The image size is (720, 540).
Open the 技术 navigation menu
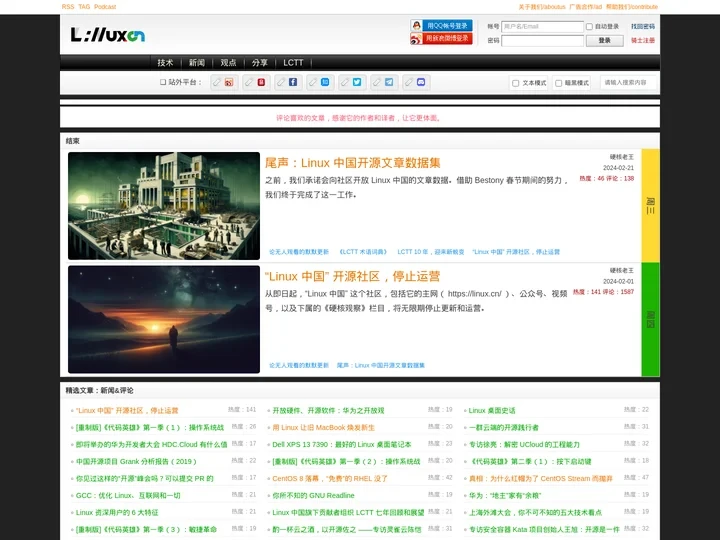pos(165,62)
